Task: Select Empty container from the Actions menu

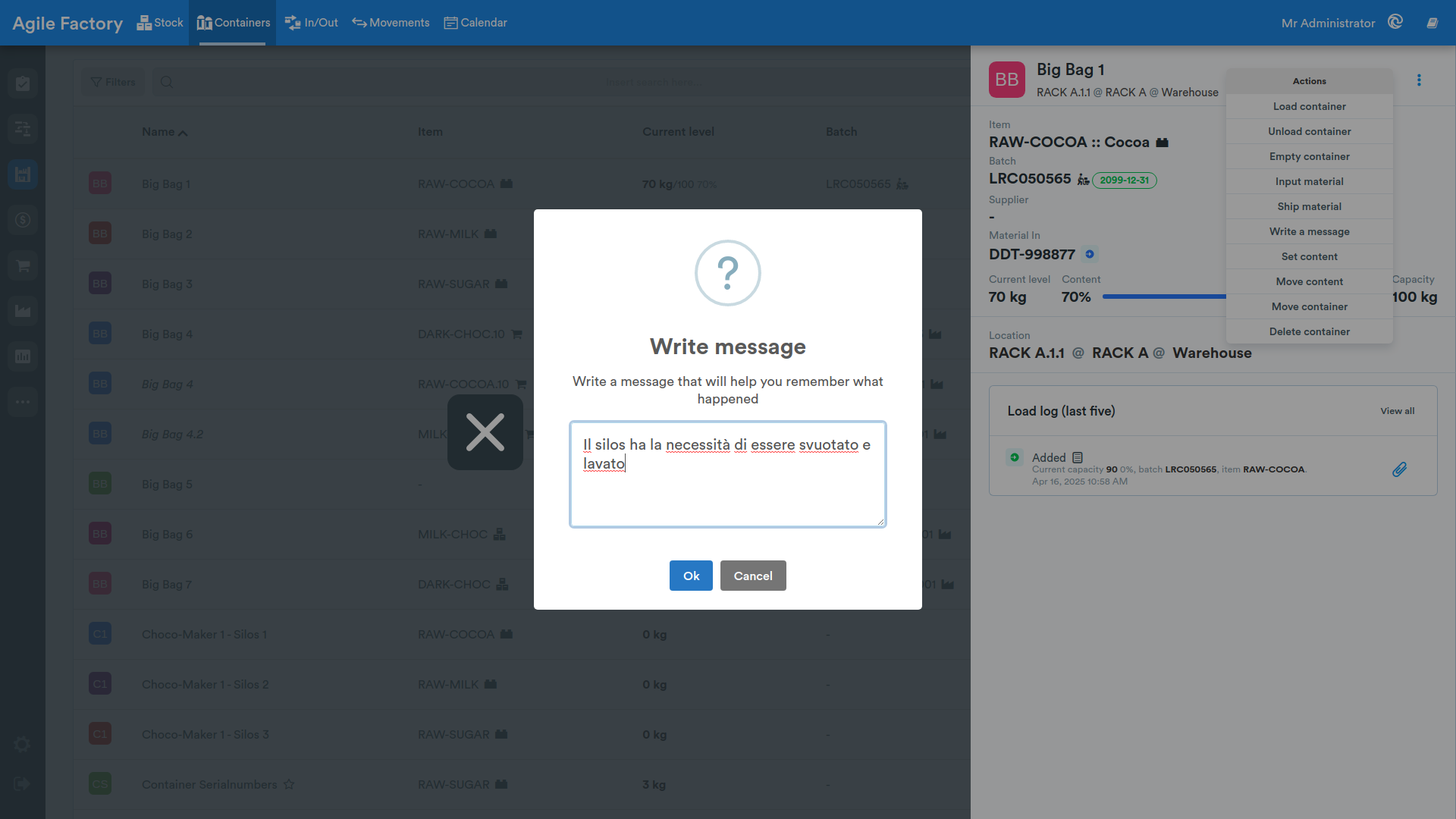Action: click(x=1309, y=156)
